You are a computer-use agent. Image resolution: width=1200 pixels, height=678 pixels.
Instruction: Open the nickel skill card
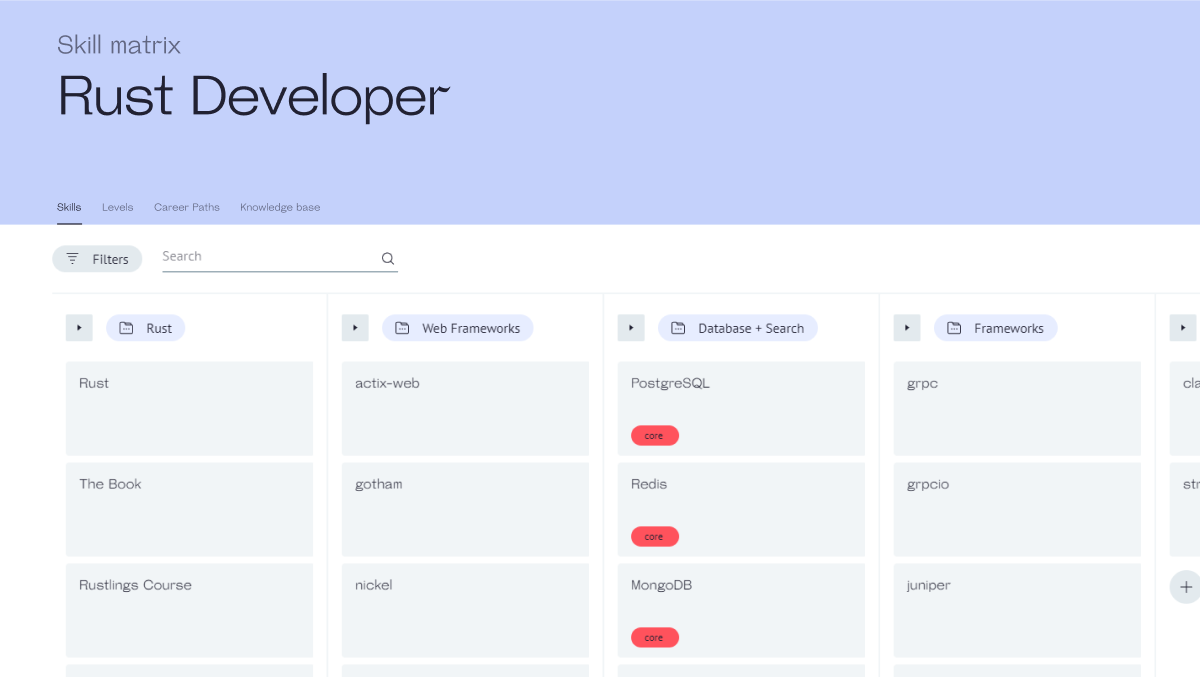465,611
